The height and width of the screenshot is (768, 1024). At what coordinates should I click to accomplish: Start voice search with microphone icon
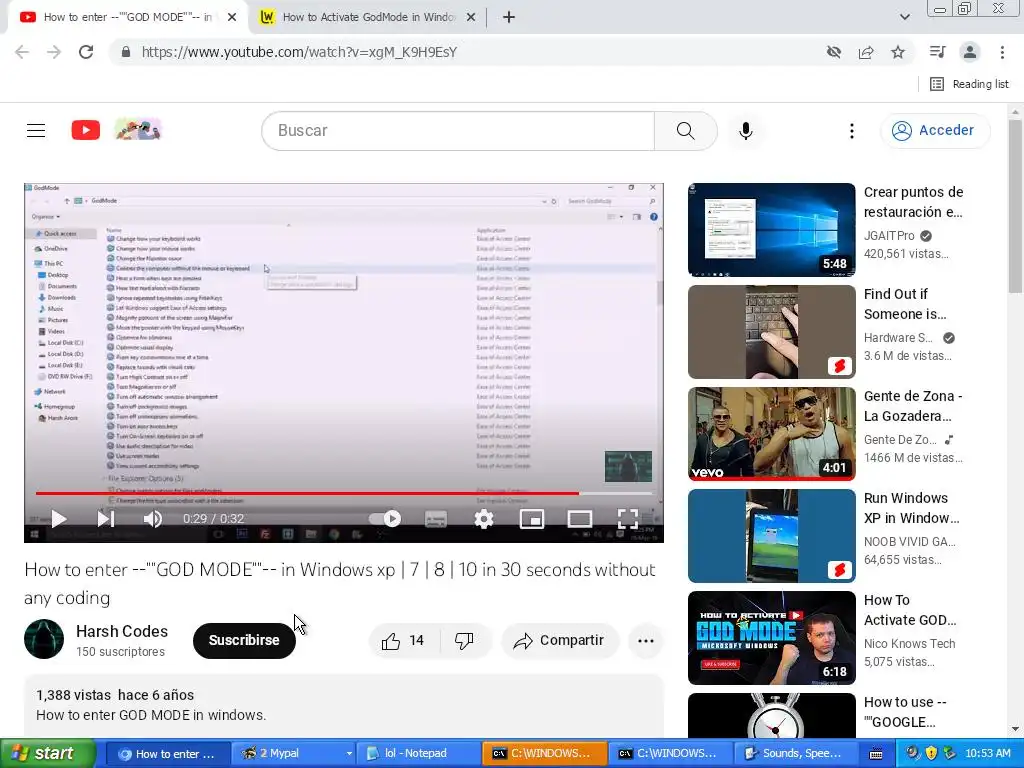coord(746,131)
